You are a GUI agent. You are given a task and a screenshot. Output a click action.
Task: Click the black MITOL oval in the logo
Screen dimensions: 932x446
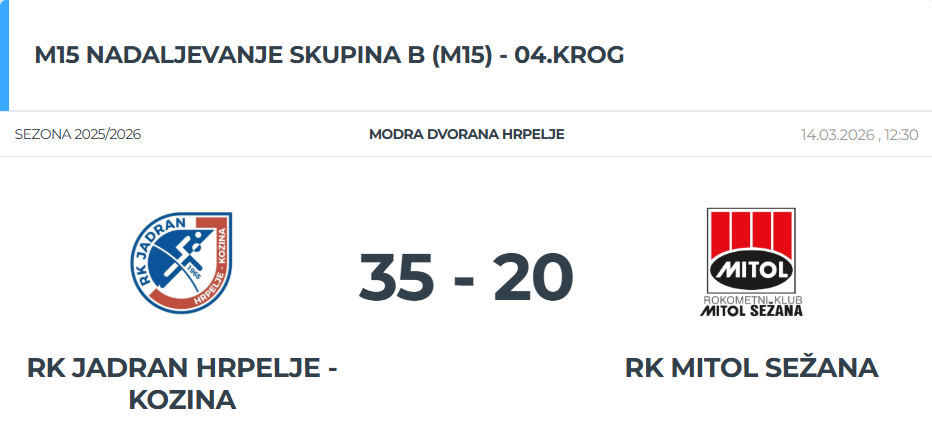tap(751, 271)
